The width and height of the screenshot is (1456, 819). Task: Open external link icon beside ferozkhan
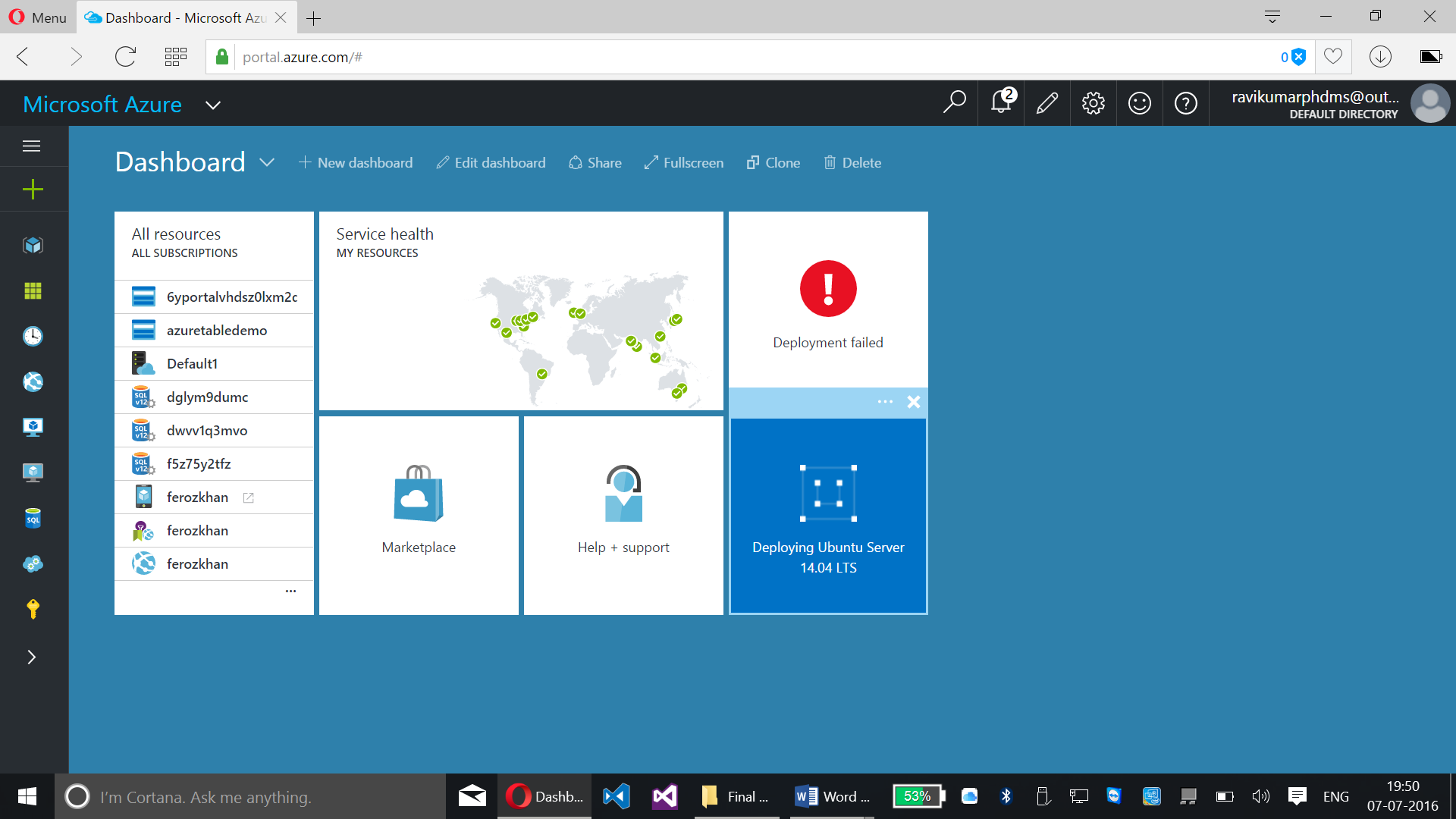(248, 497)
